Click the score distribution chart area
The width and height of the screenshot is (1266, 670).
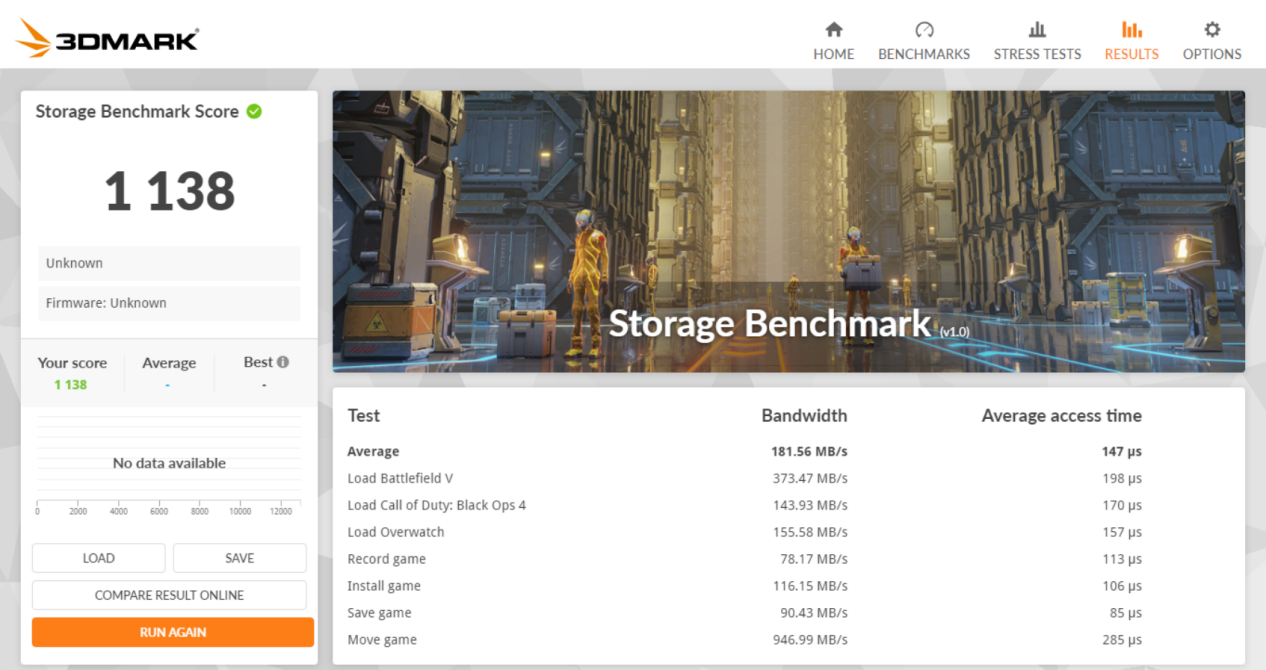point(169,460)
